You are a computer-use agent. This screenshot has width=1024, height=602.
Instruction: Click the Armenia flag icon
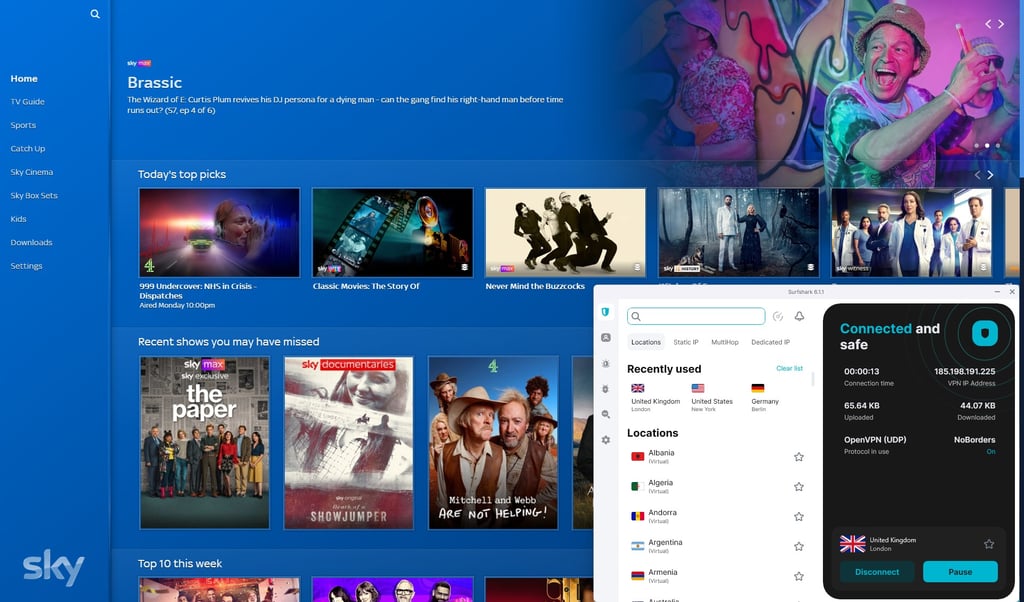[637, 576]
